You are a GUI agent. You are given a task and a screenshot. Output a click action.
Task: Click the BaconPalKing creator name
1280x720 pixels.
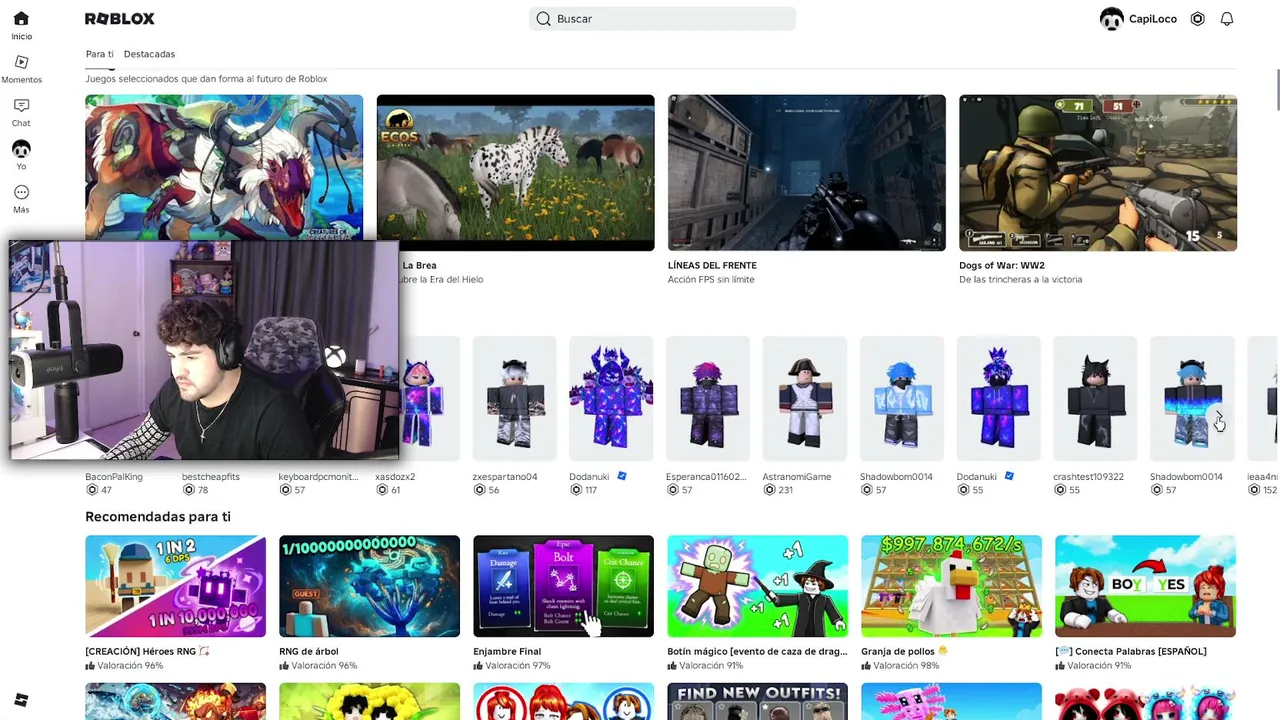point(114,477)
